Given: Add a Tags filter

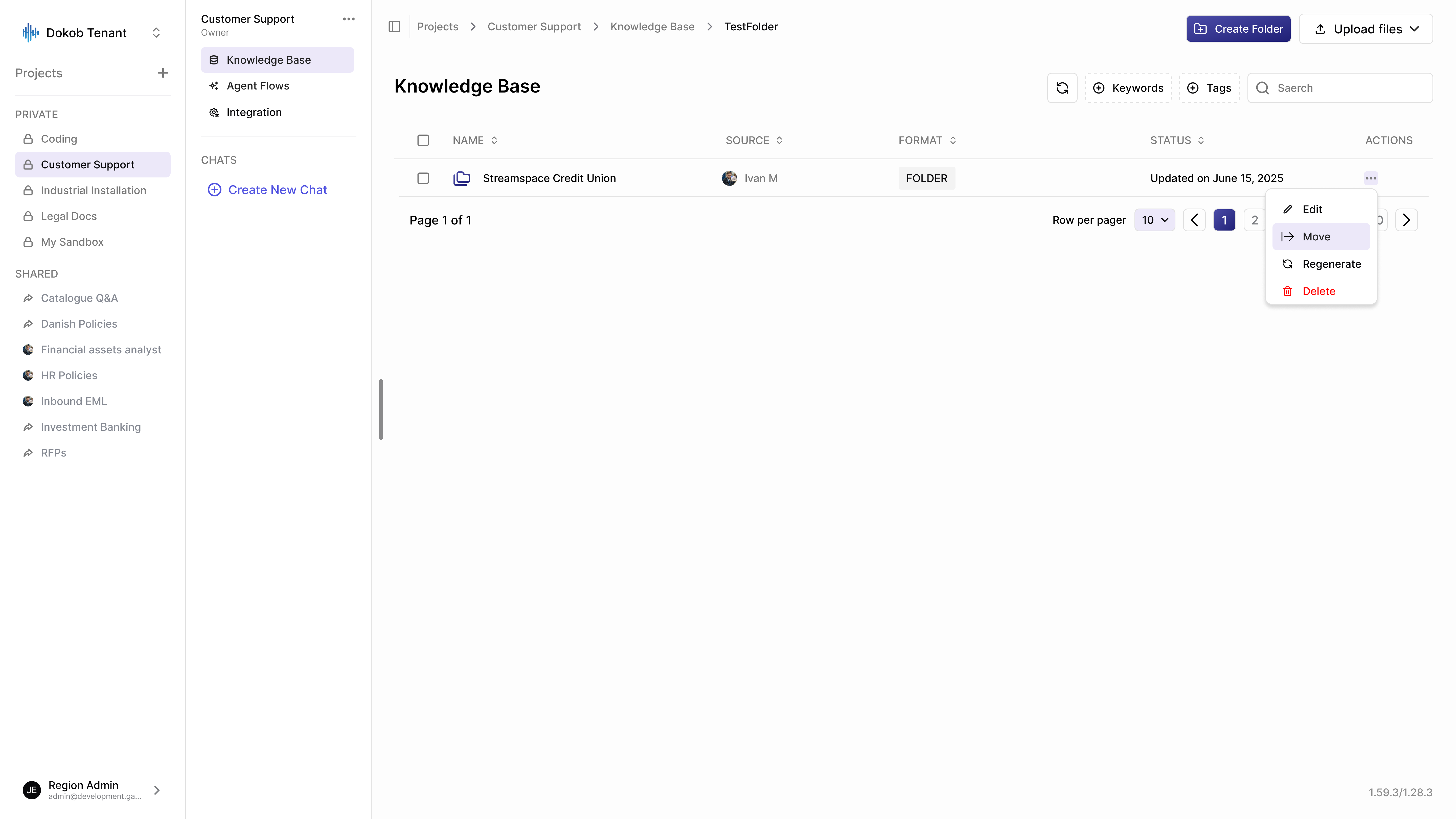Looking at the screenshot, I should point(1210,88).
